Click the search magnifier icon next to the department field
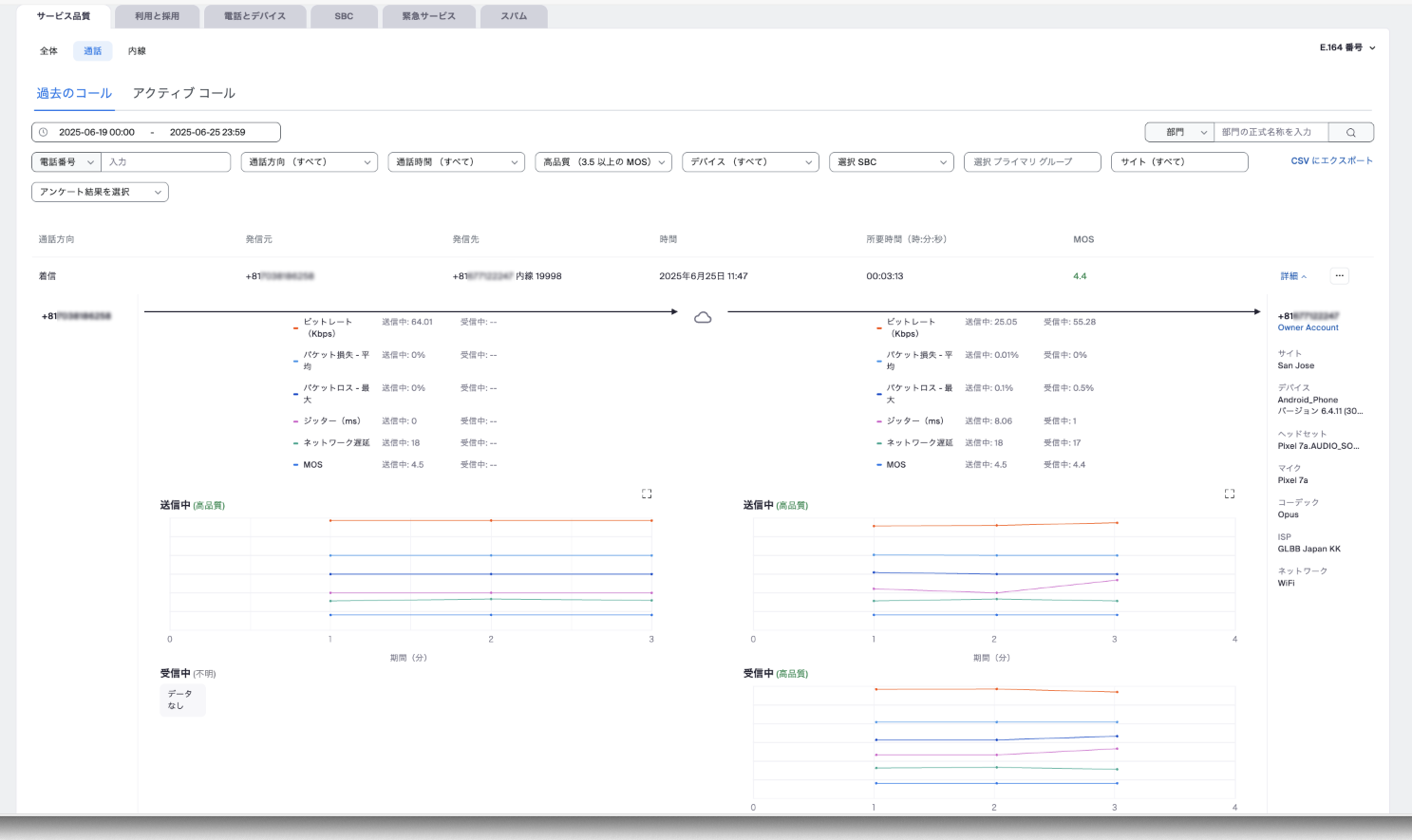Screen dimensions: 1412x840 coord(1350,132)
